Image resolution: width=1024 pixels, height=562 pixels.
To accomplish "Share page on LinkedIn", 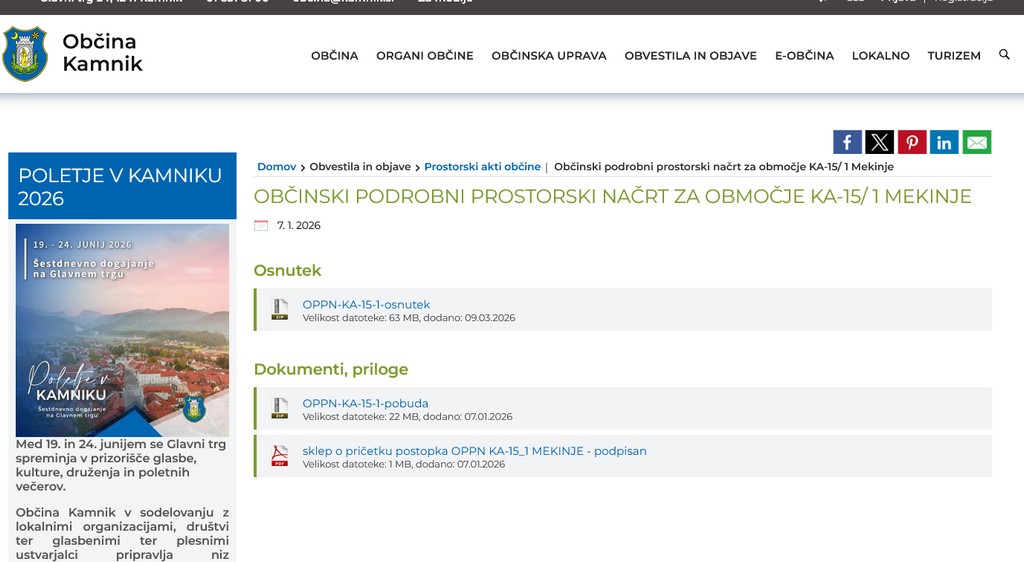I will coord(944,142).
